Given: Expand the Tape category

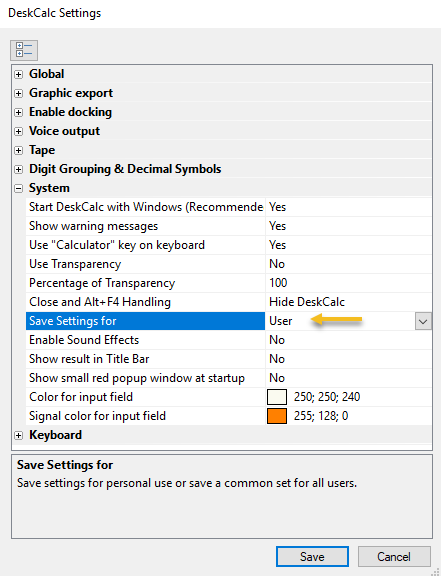Looking at the screenshot, I should [18, 150].
